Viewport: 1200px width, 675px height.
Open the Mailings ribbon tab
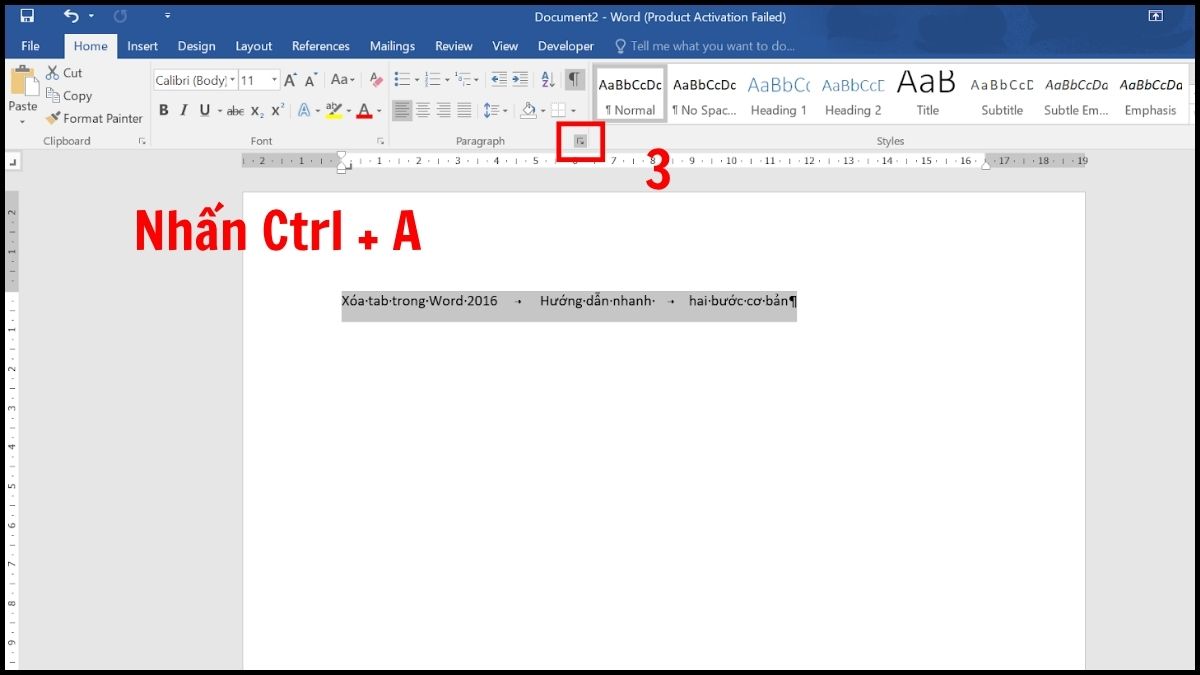tap(391, 45)
